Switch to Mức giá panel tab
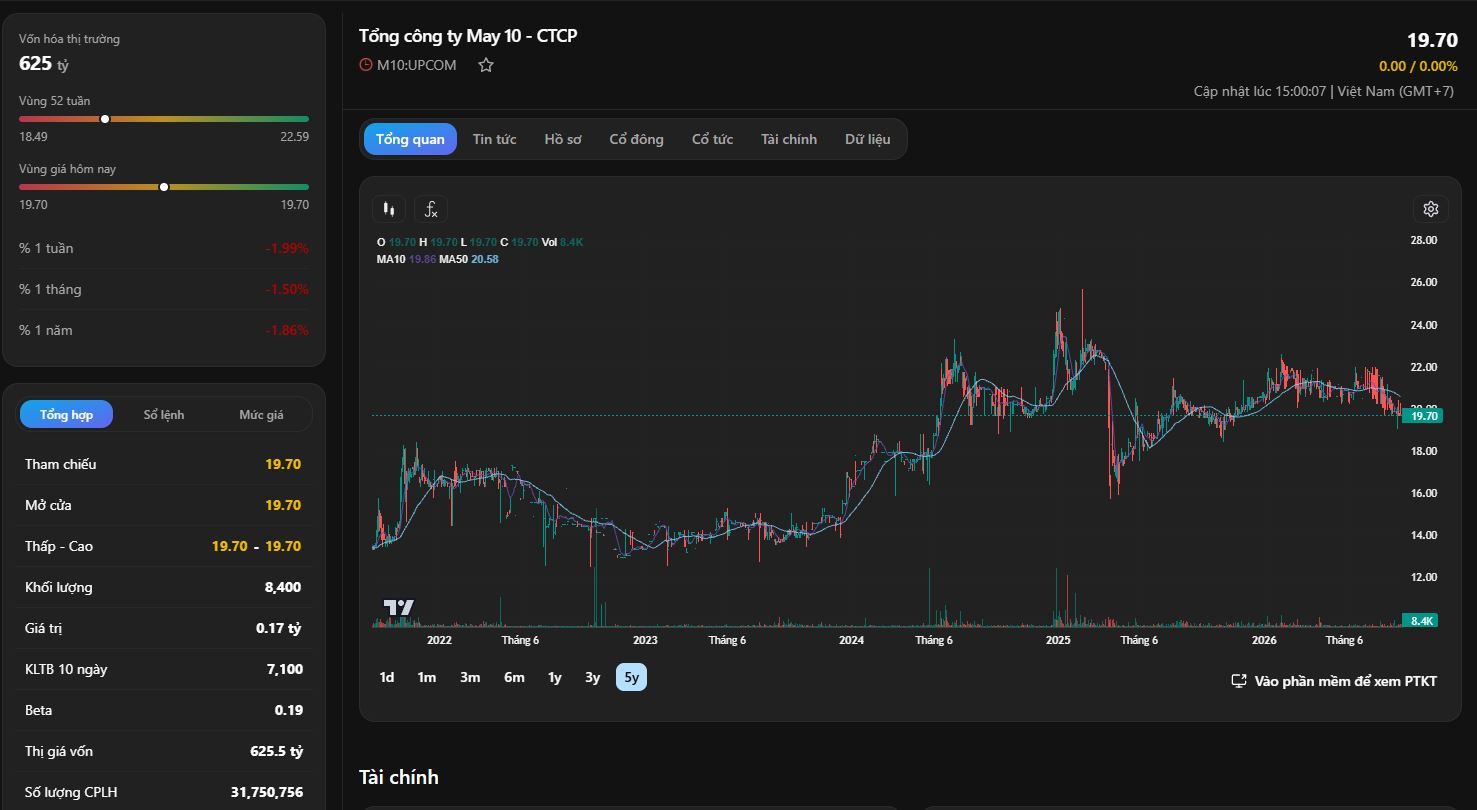Screen dimensions: 1477x810 [261, 414]
